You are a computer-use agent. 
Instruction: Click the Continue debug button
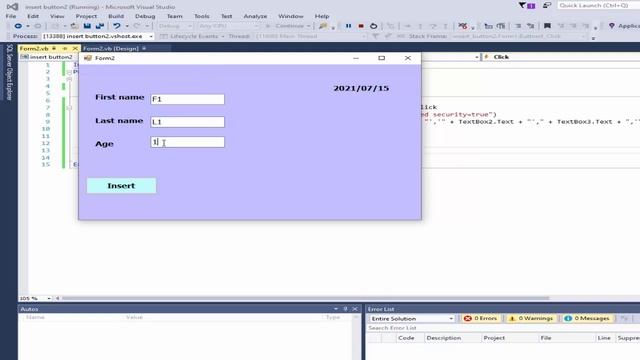coord(288,26)
